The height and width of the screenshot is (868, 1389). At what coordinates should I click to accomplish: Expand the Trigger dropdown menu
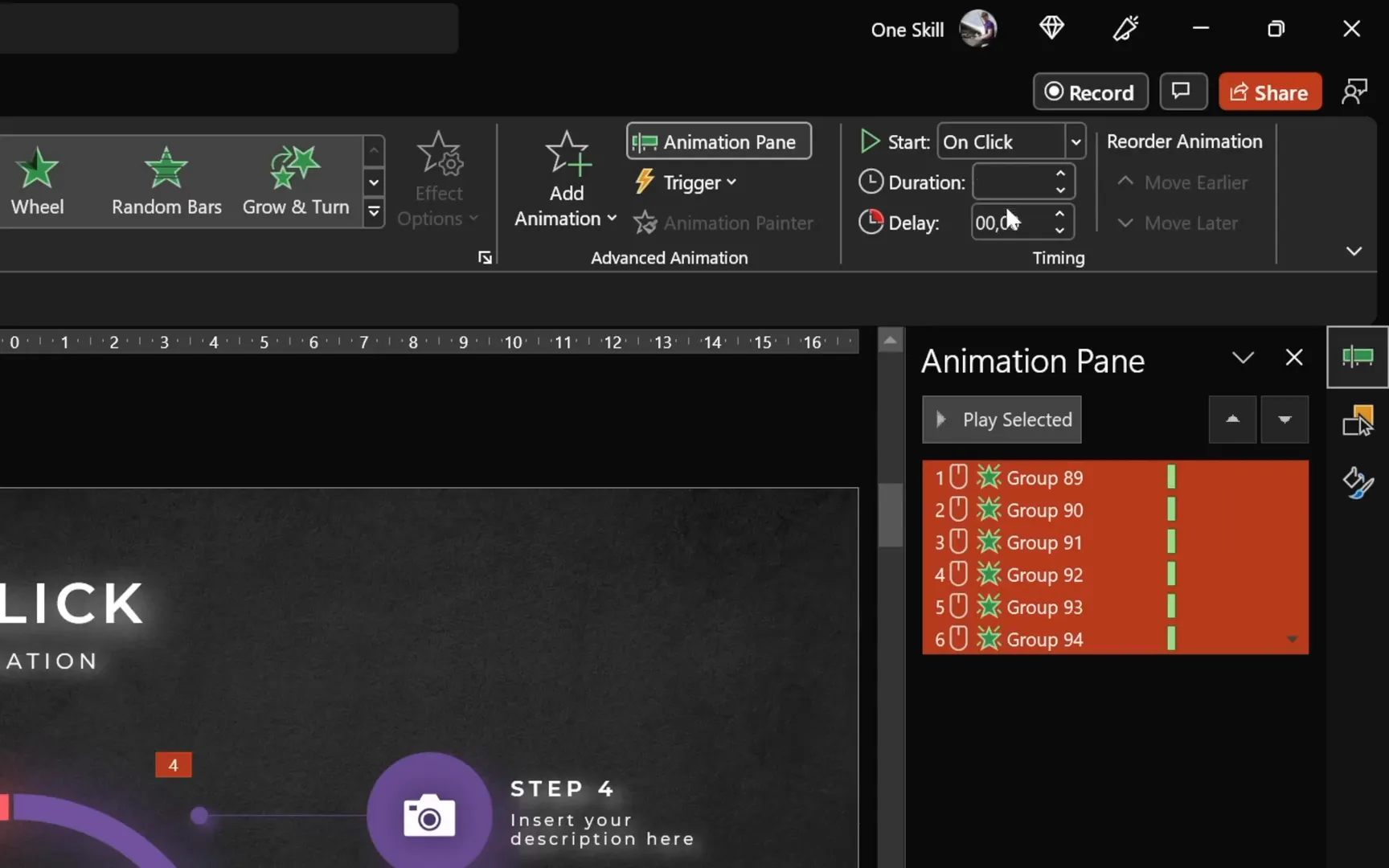point(698,182)
